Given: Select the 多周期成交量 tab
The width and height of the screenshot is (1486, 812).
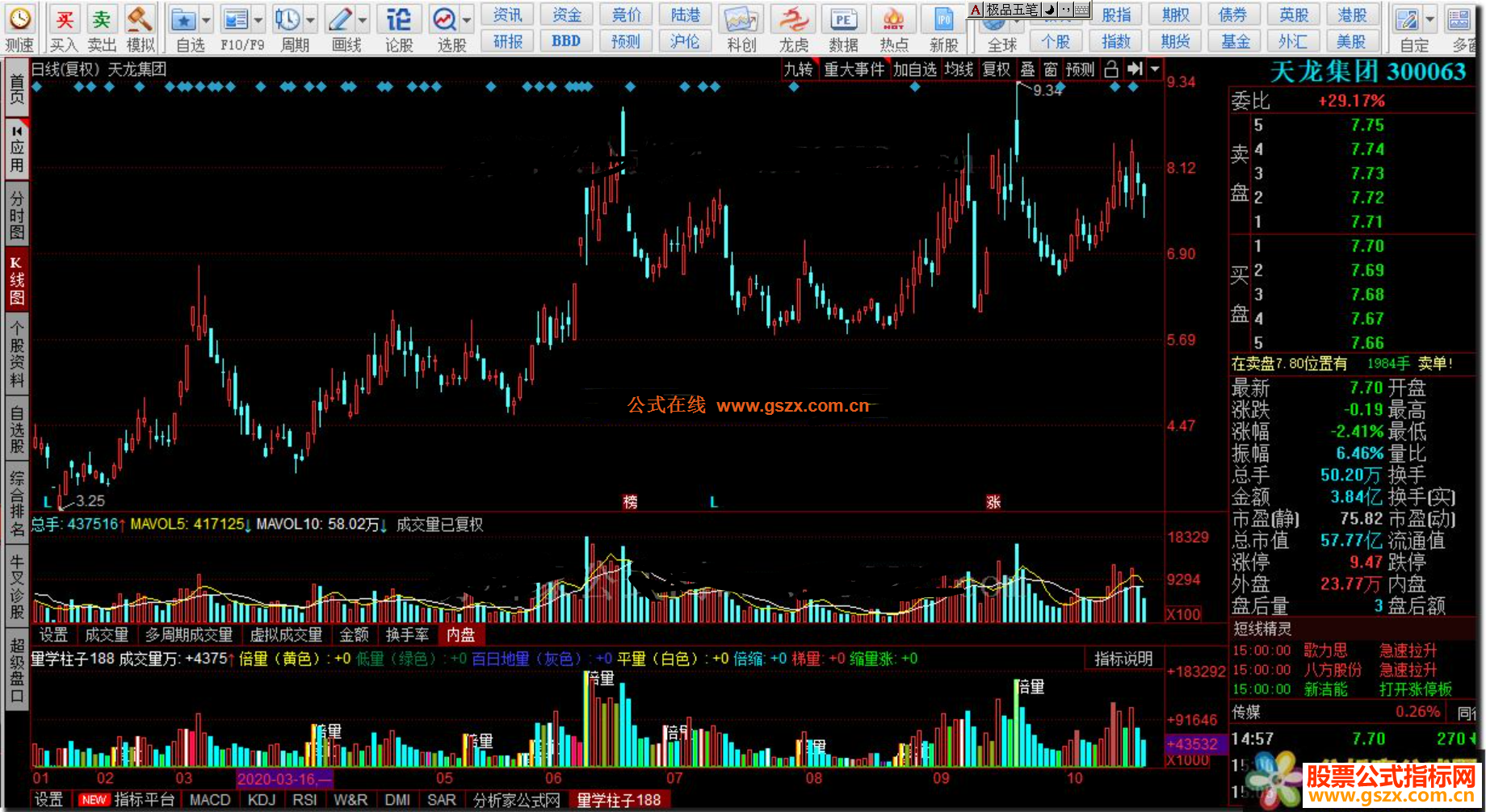Looking at the screenshot, I should (189, 635).
